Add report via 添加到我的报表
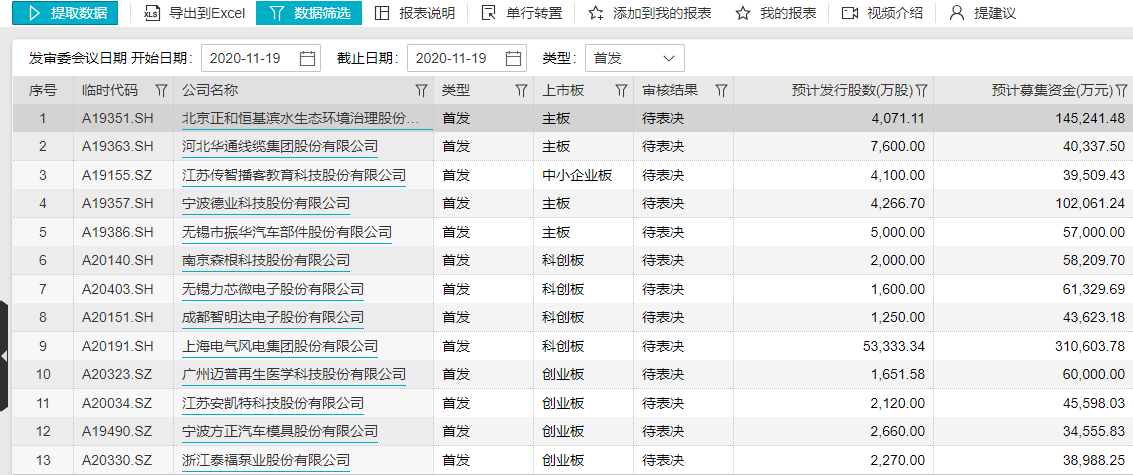The height and width of the screenshot is (475, 1133). pyautogui.click(x=650, y=13)
